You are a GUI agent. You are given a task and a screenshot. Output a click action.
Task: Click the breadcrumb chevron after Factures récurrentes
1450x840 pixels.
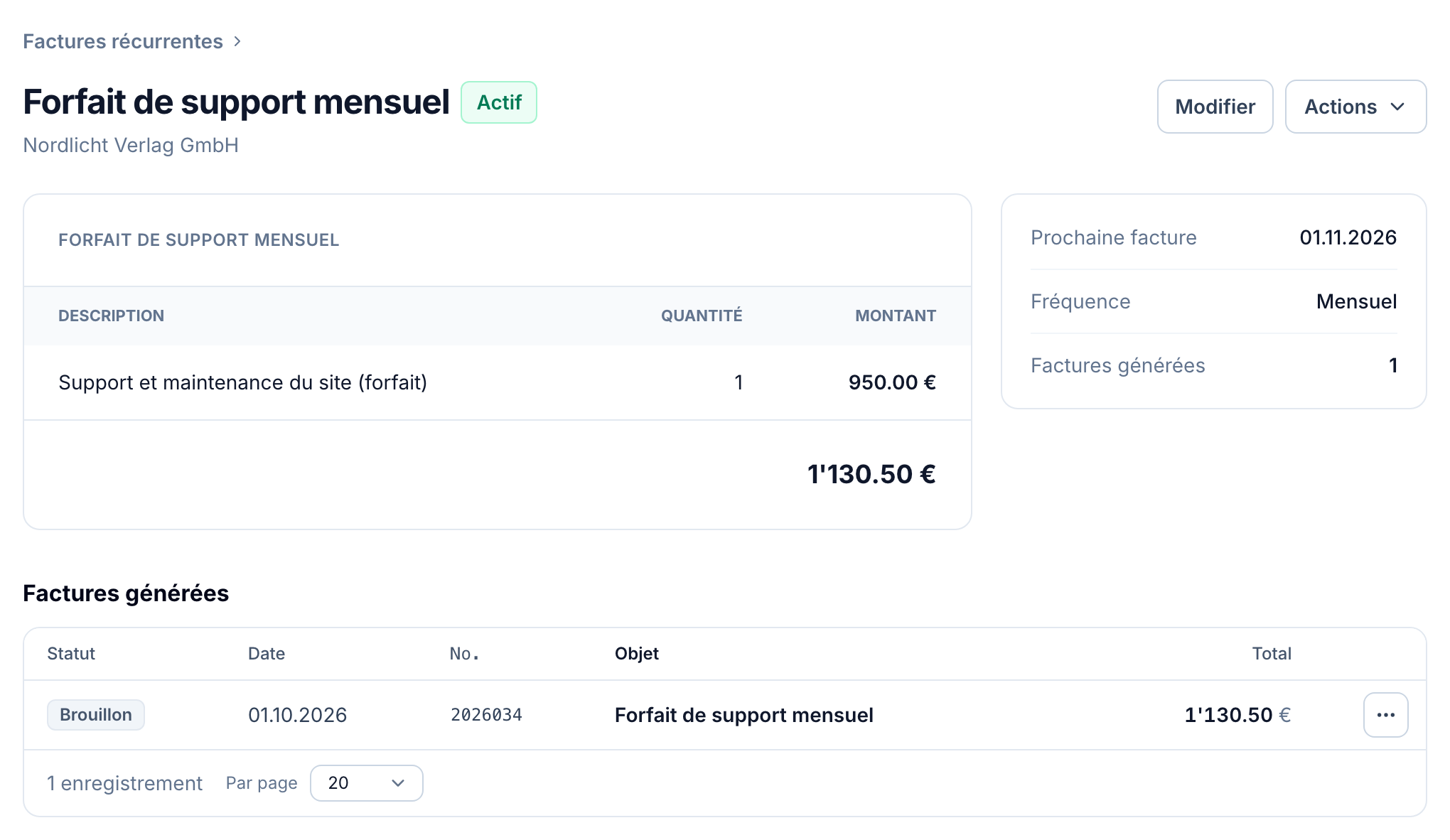[x=237, y=42]
